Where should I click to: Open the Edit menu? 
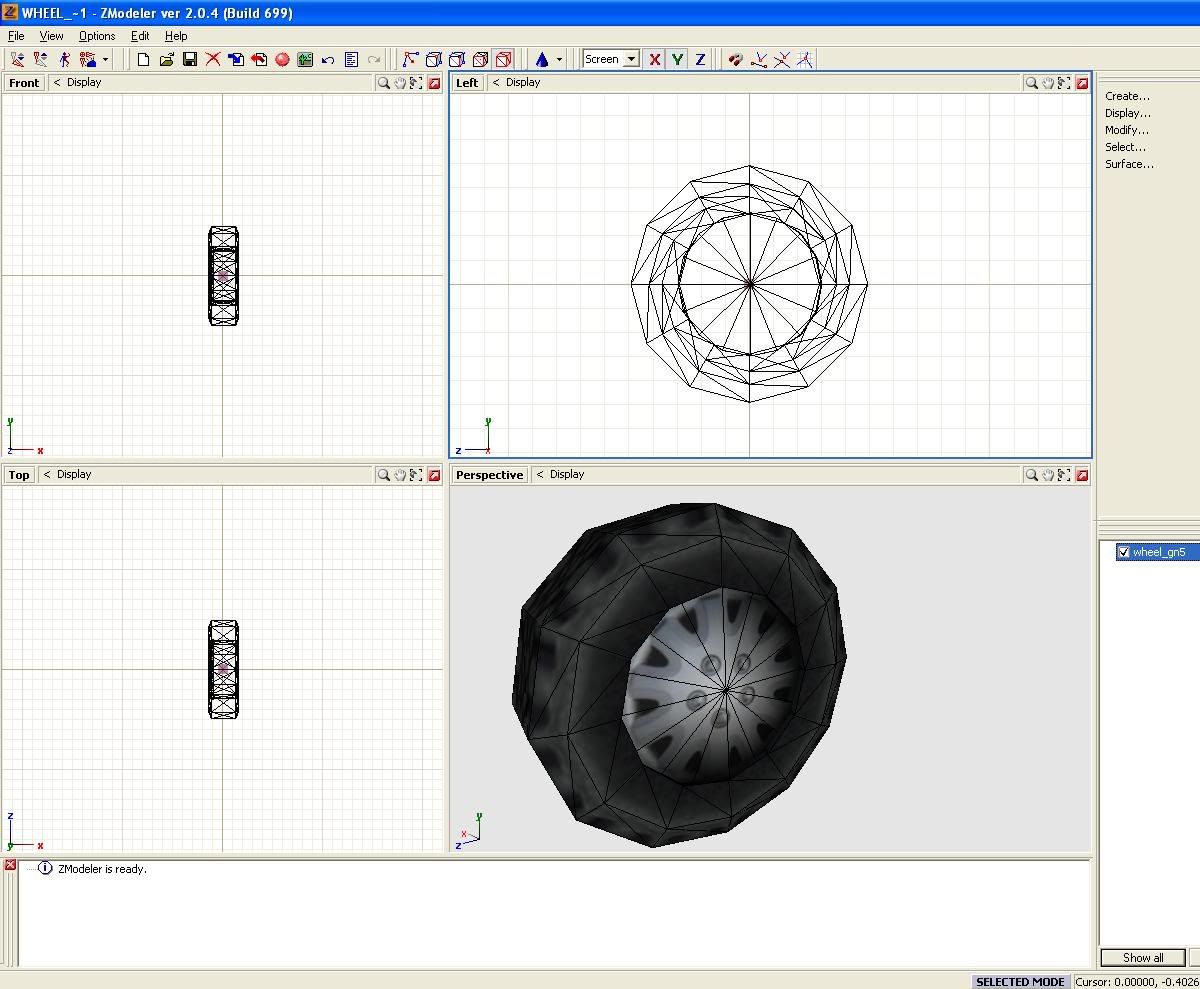pyautogui.click(x=140, y=36)
